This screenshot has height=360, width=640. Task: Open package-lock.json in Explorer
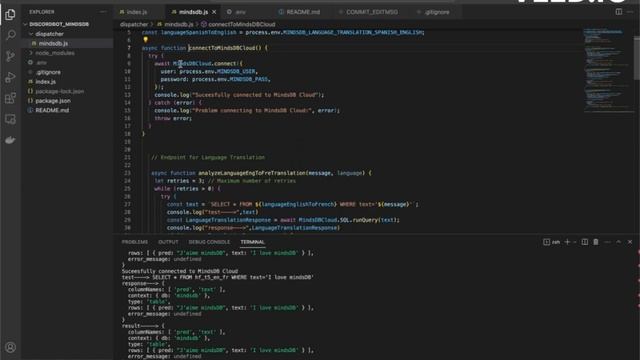[59, 91]
